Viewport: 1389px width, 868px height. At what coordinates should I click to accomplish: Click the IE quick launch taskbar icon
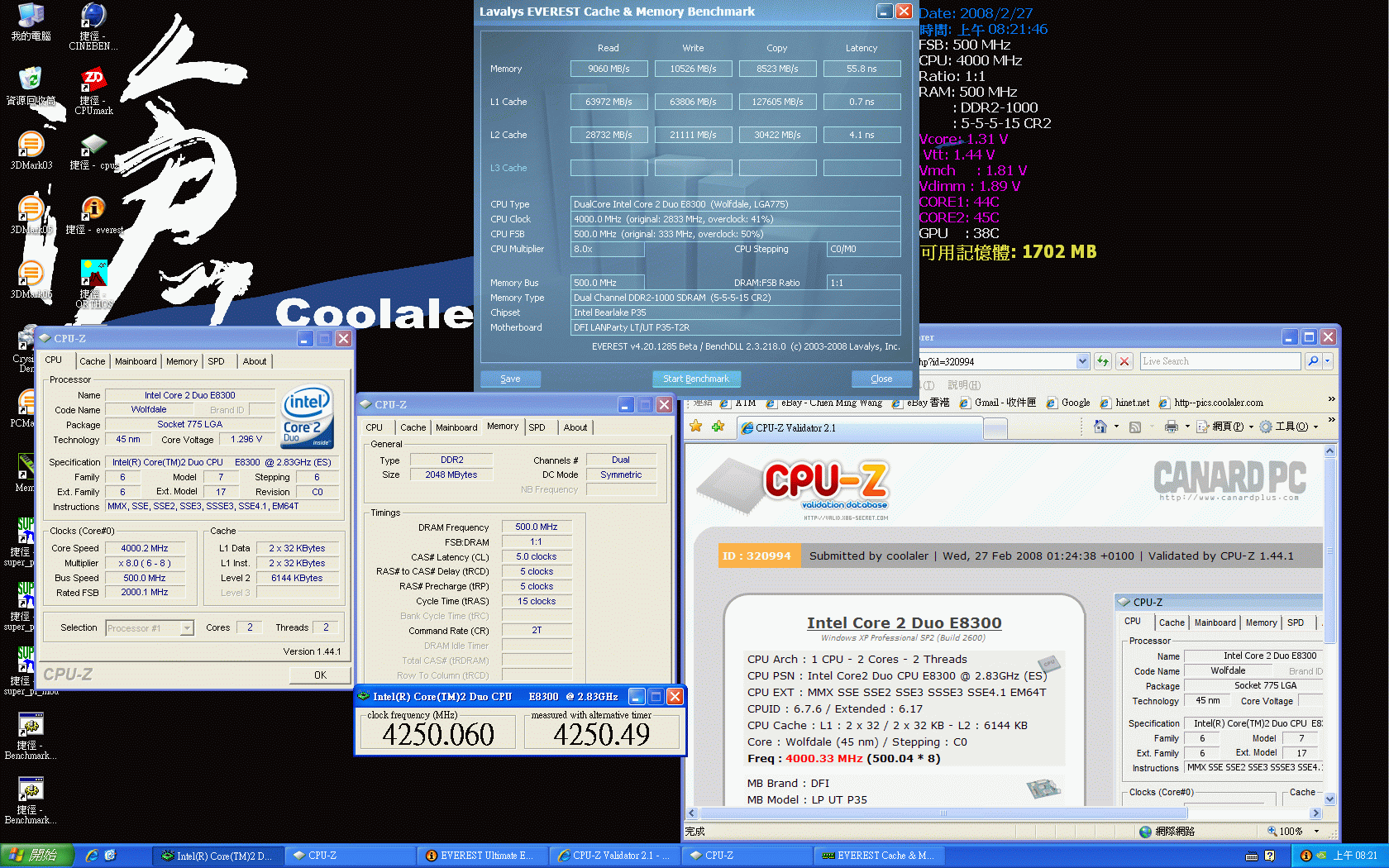(92, 856)
